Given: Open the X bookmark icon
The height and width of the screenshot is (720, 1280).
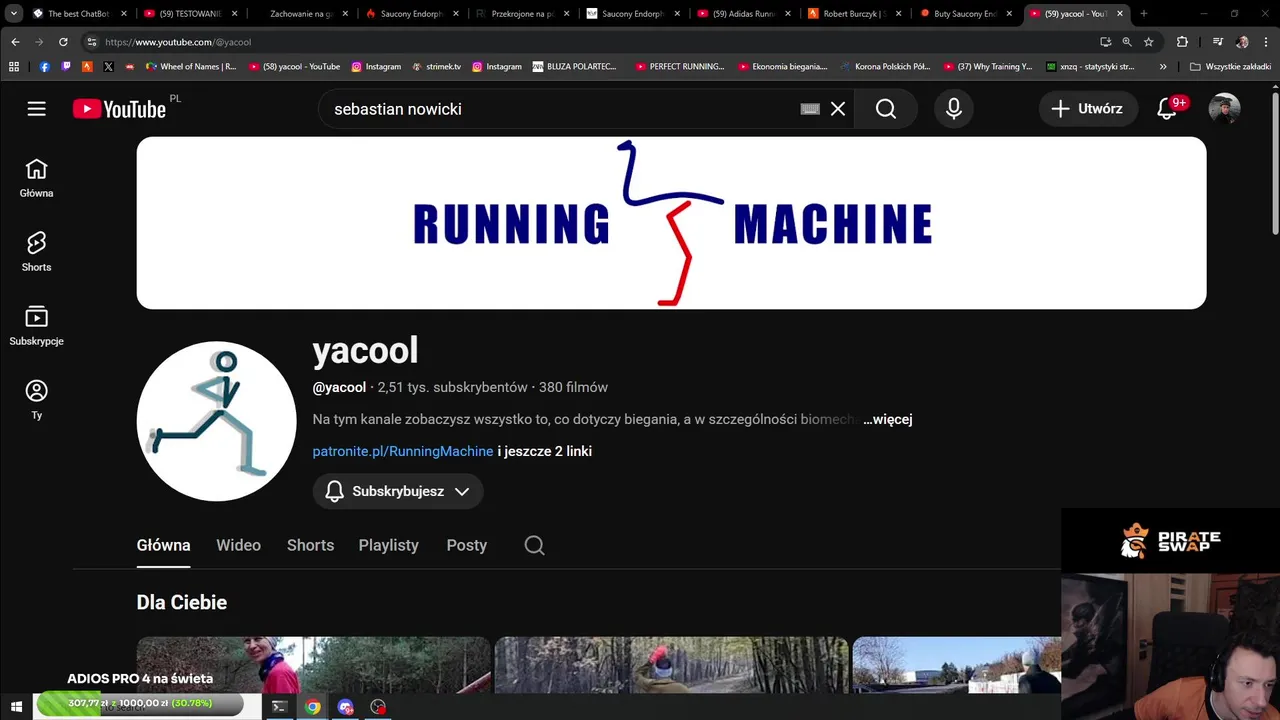Looking at the screenshot, I should point(108,67).
